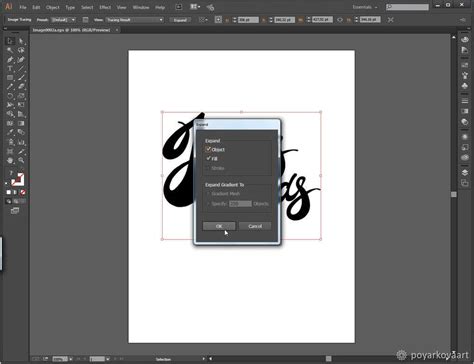Open the artboard navigation dropdown
The width and height of the screenshot is (474, 364).
pos(108,359)
